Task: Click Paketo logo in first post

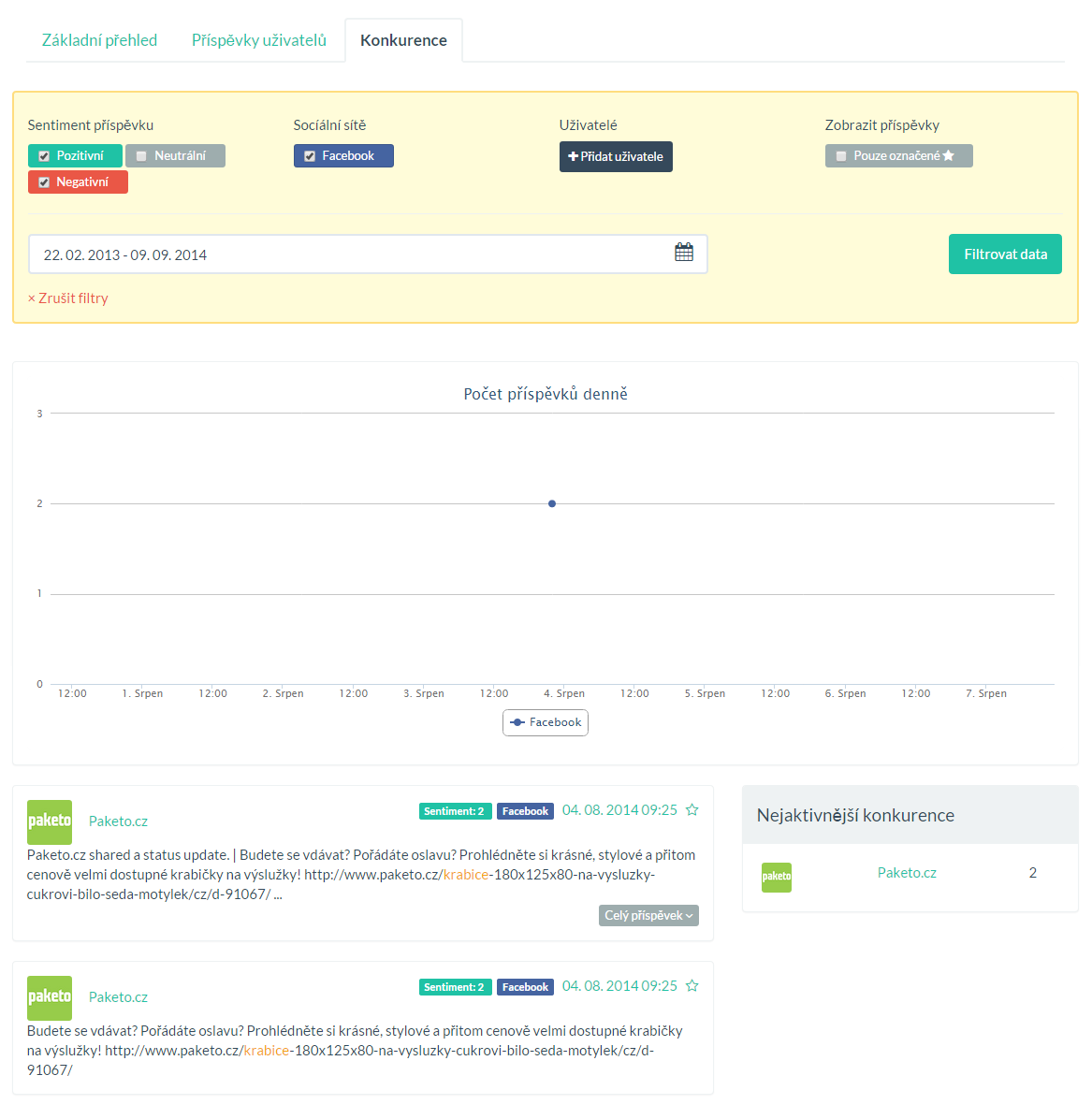Action: click(50, 822)
